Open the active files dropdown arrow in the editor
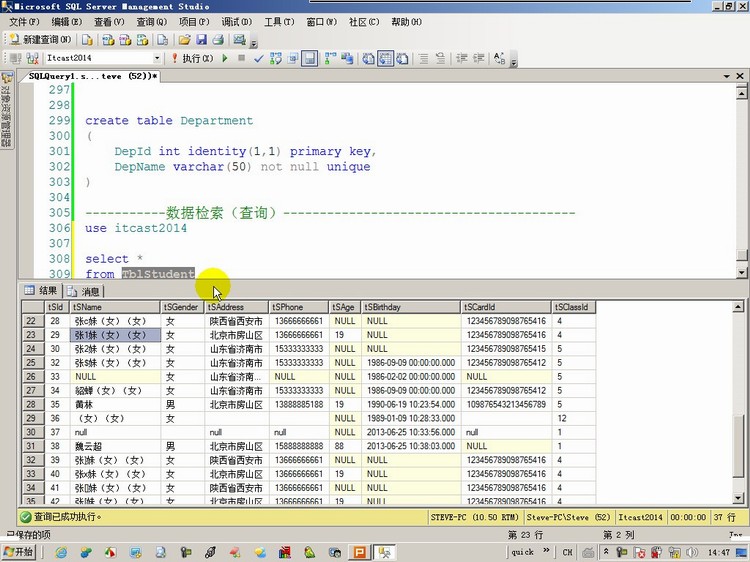Image resolution: width=750 pixels, height=562 pixels. (x=727, y=76)
